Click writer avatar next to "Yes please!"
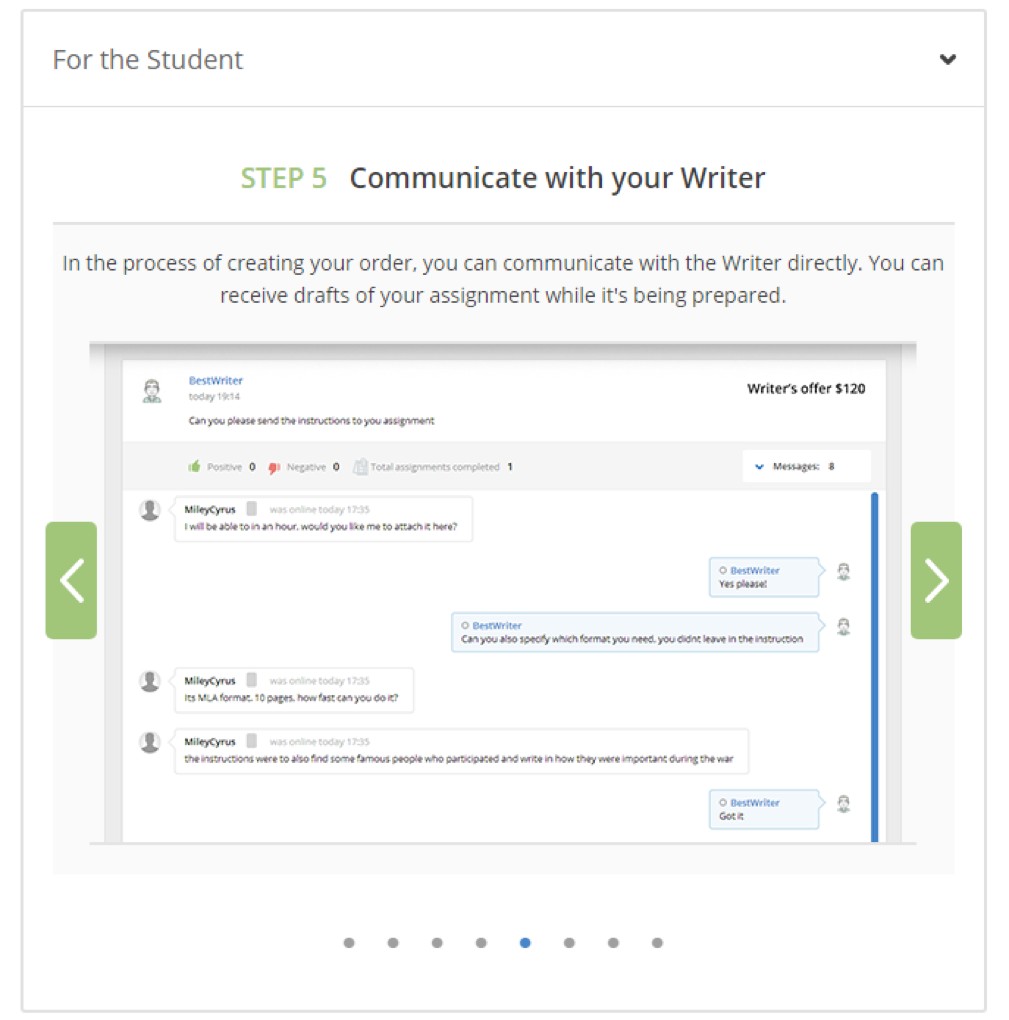1009x1020 pixels. pos(844,571)
